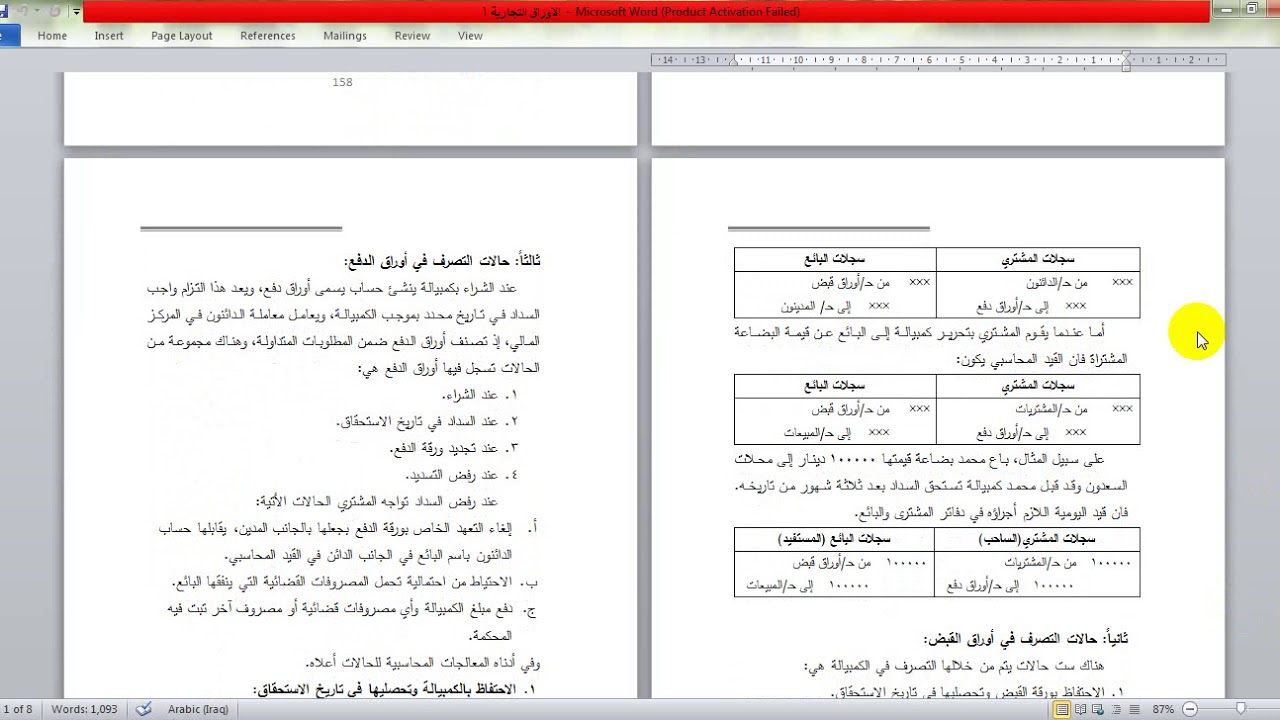
Task: Select Print Layout view
Action: pyautogui.click(x=1062, y=709)
